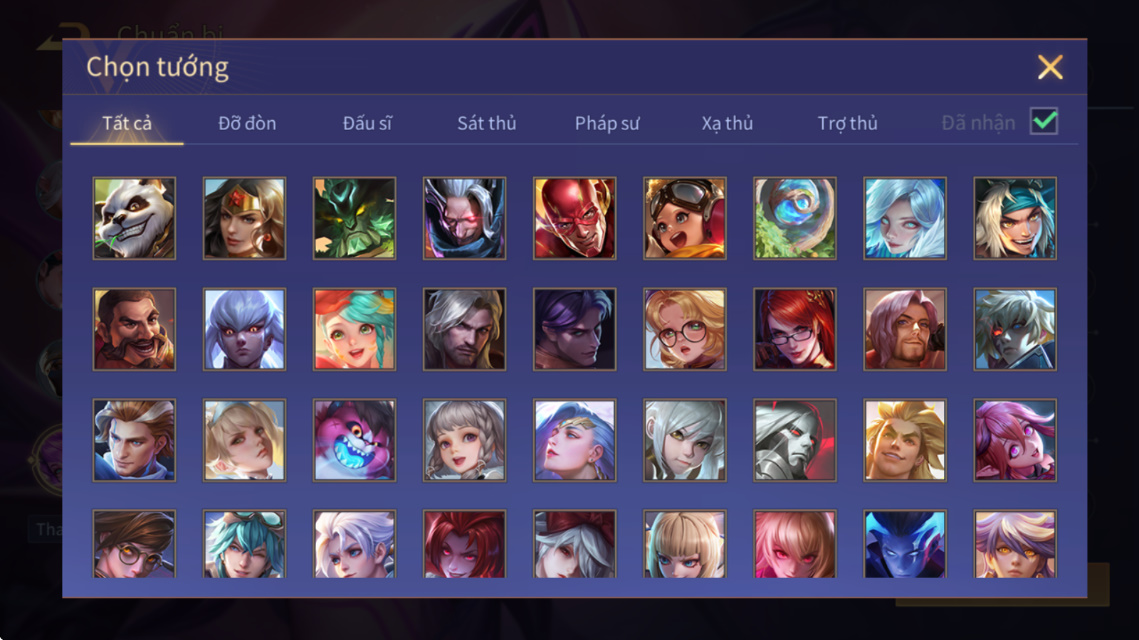Viewport: 1139px width, 640px height.
Task: Pick the blonde girl with round glasses
Action: [x=684, y=329]
